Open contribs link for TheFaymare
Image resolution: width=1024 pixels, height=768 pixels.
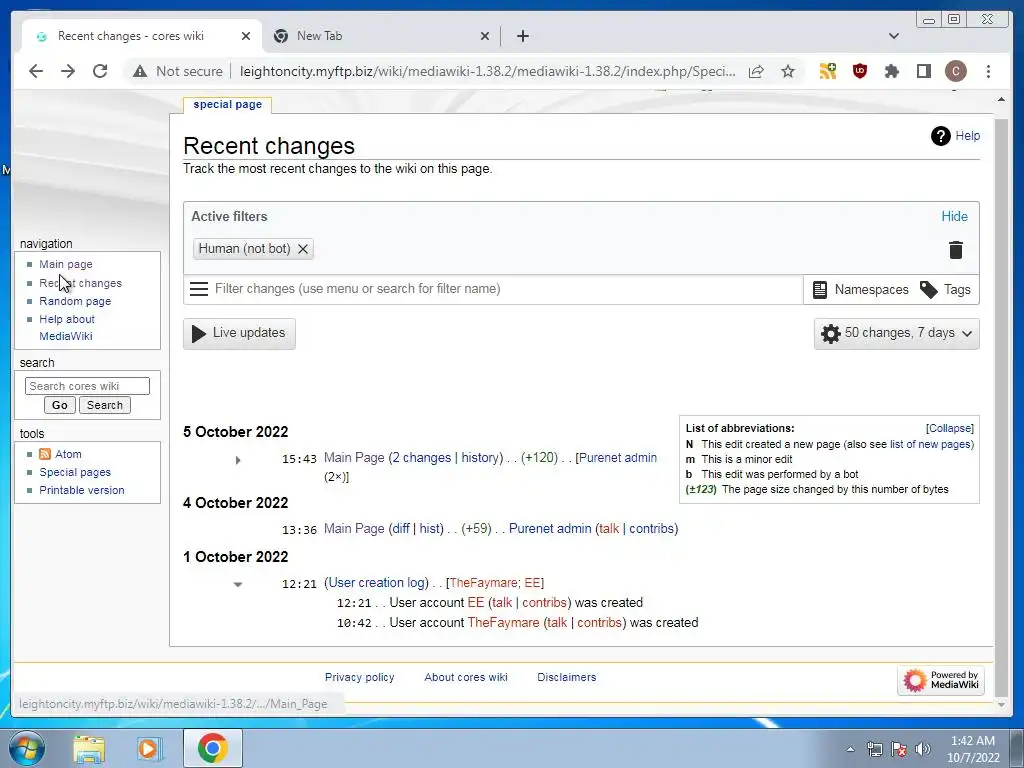coord(600,622)
